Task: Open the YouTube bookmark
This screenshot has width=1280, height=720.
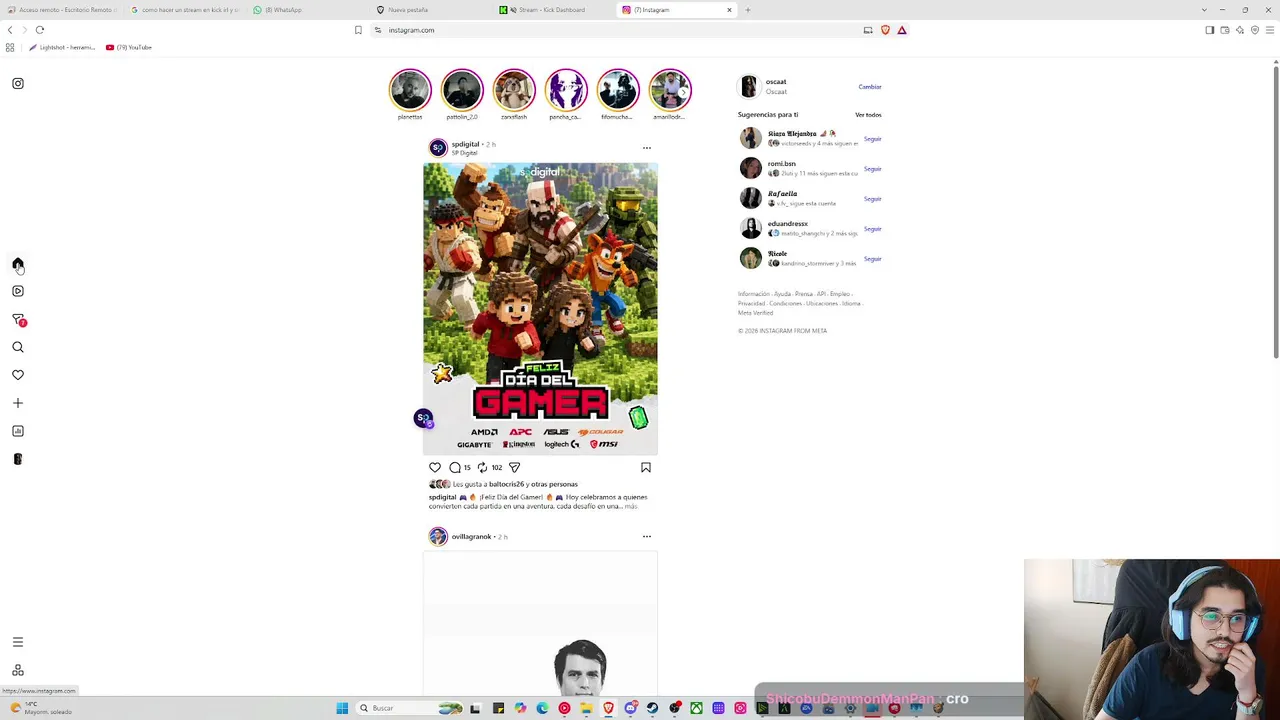Action: [129, 47]
